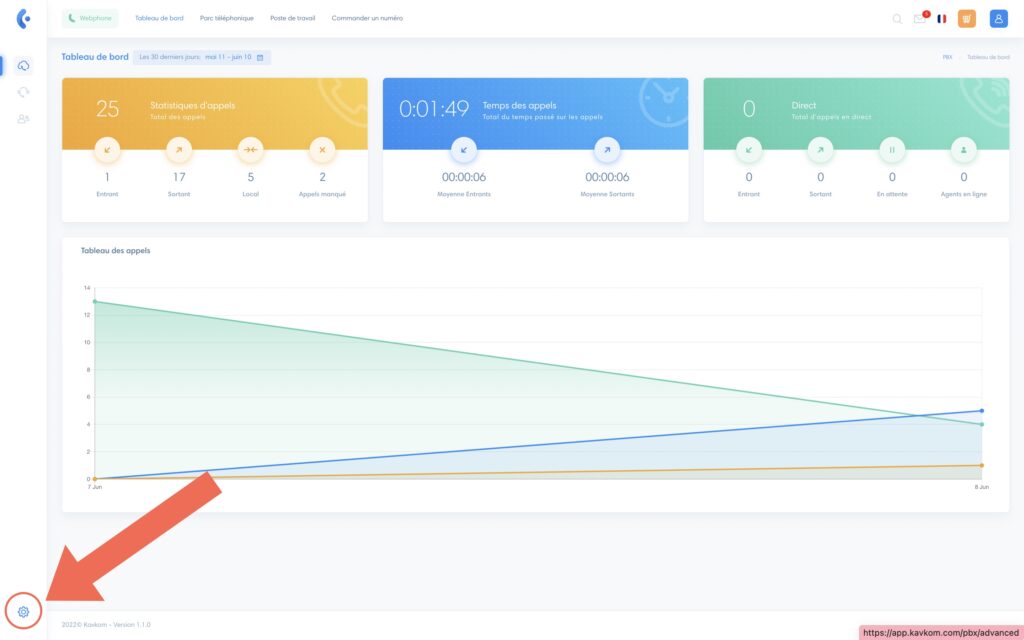Image resolution: width=1024 pixels, height=640 pixels.
Task: Open the mail notifications envelope
Action: click(x=919, y=18)
